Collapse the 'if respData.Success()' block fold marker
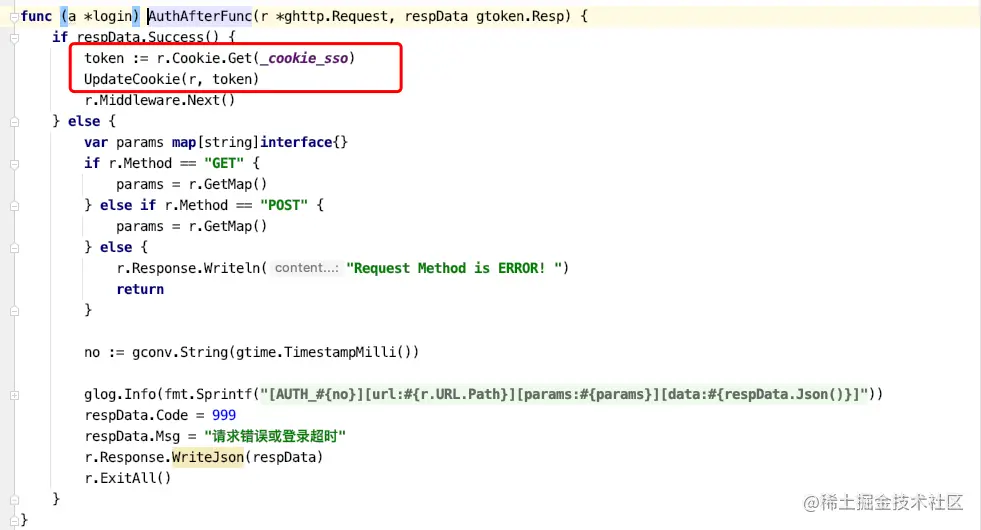The height and width of the screenshot is (530, 981). (14, 38)
